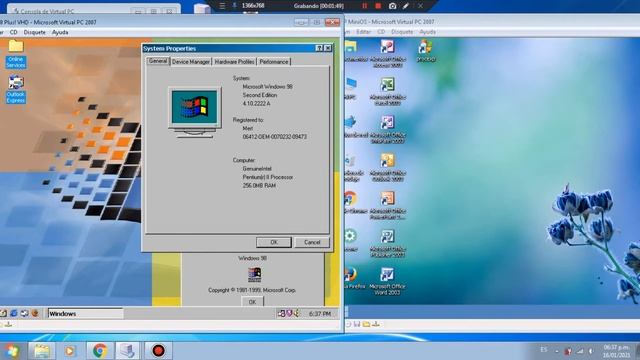The image size is (640, 360).
Task: Take a snapshot with the camera icon
Action: 392,6
